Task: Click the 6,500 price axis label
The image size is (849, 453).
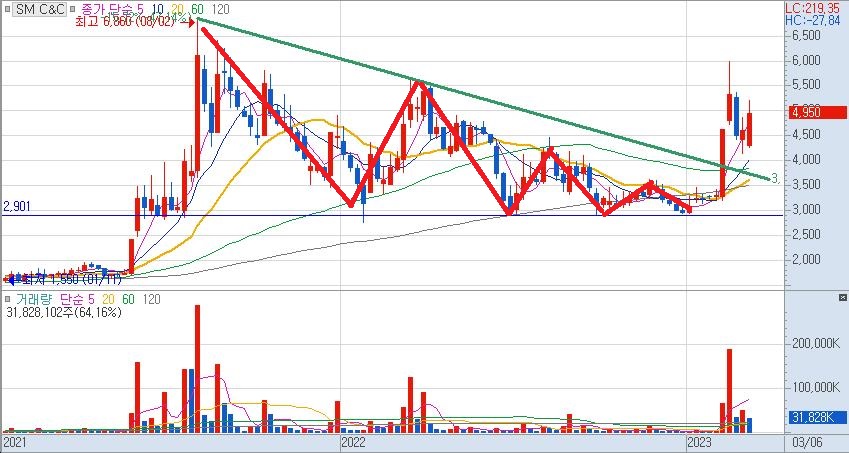Action: point(805,36)
